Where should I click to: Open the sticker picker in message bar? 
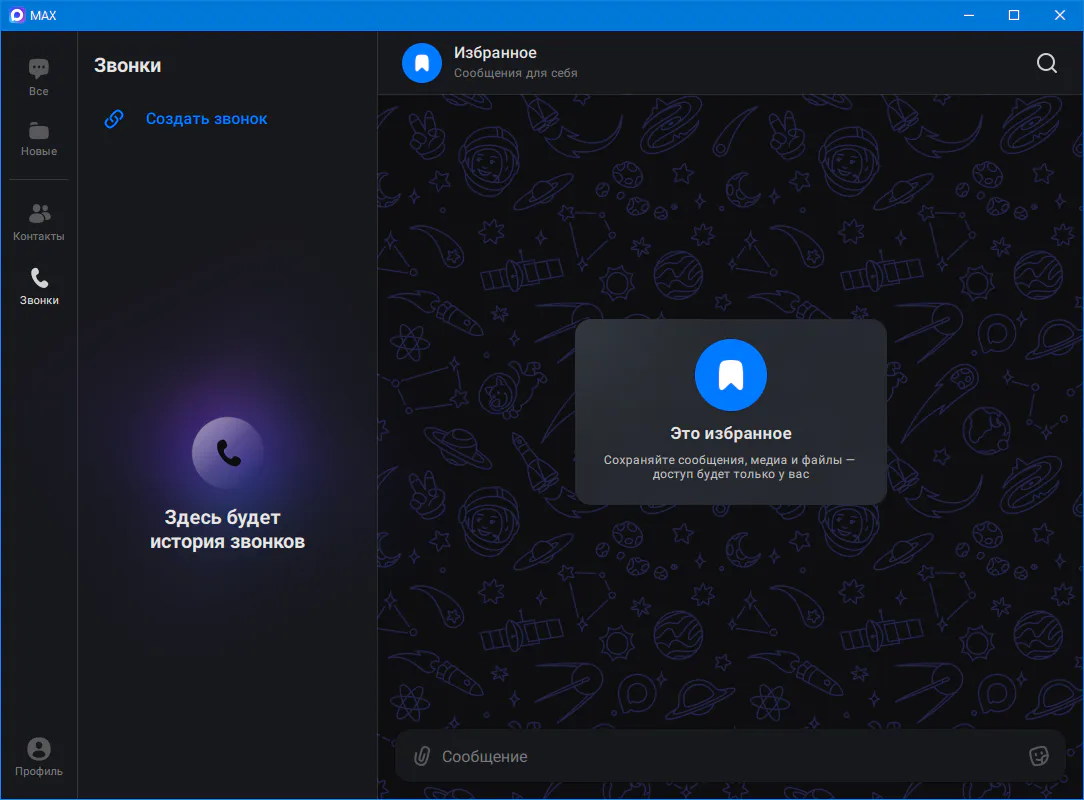[1038, 756]
